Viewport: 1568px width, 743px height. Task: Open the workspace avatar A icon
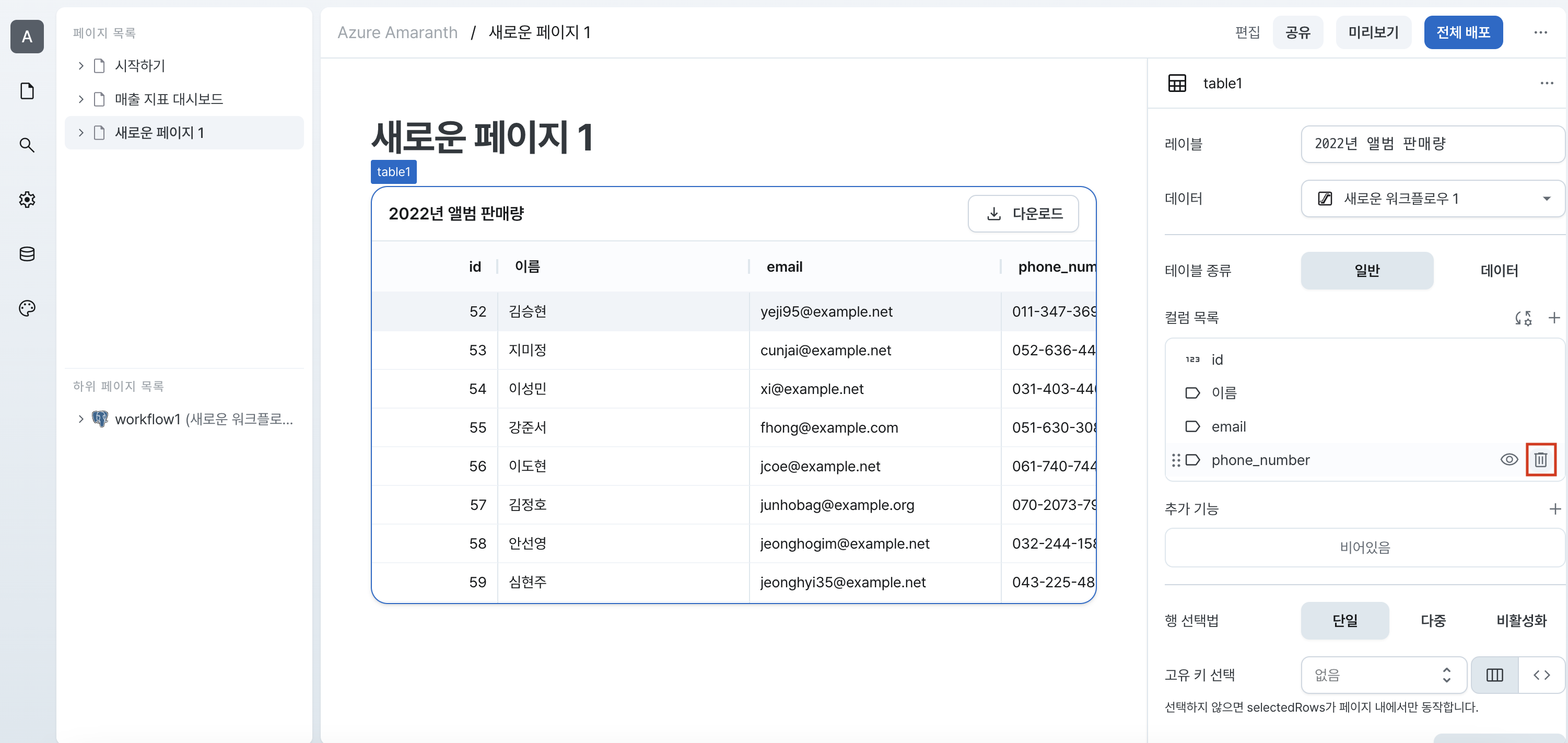point(27,37)
